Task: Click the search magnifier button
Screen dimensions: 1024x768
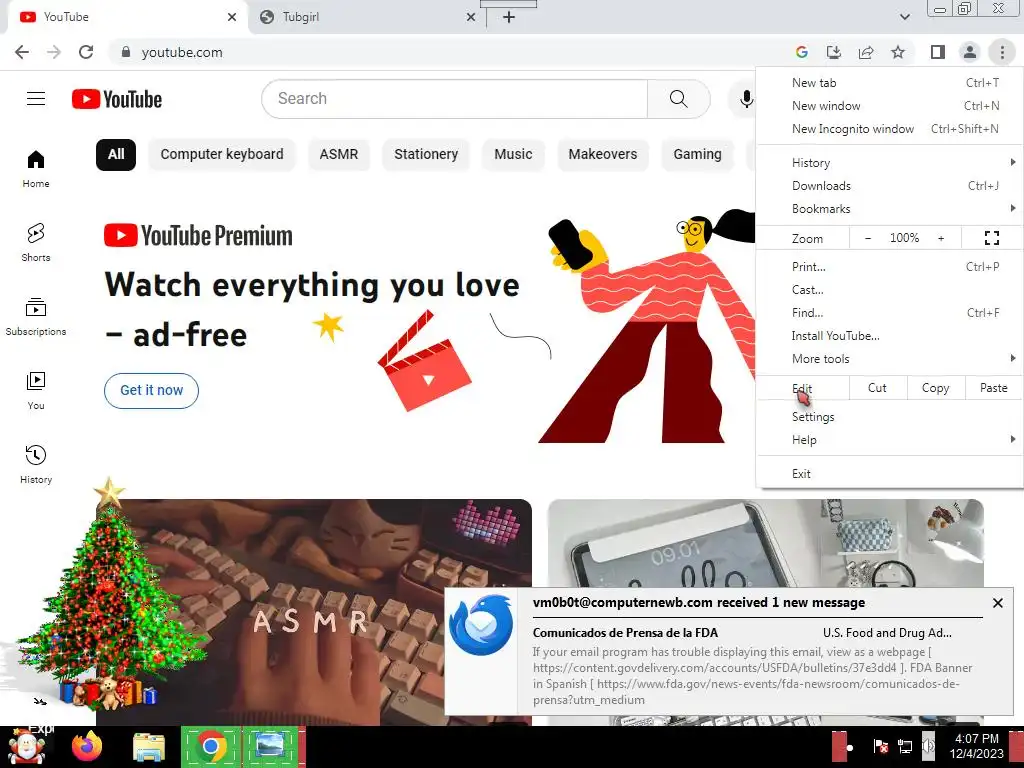Action: click(x=679, y=99)
